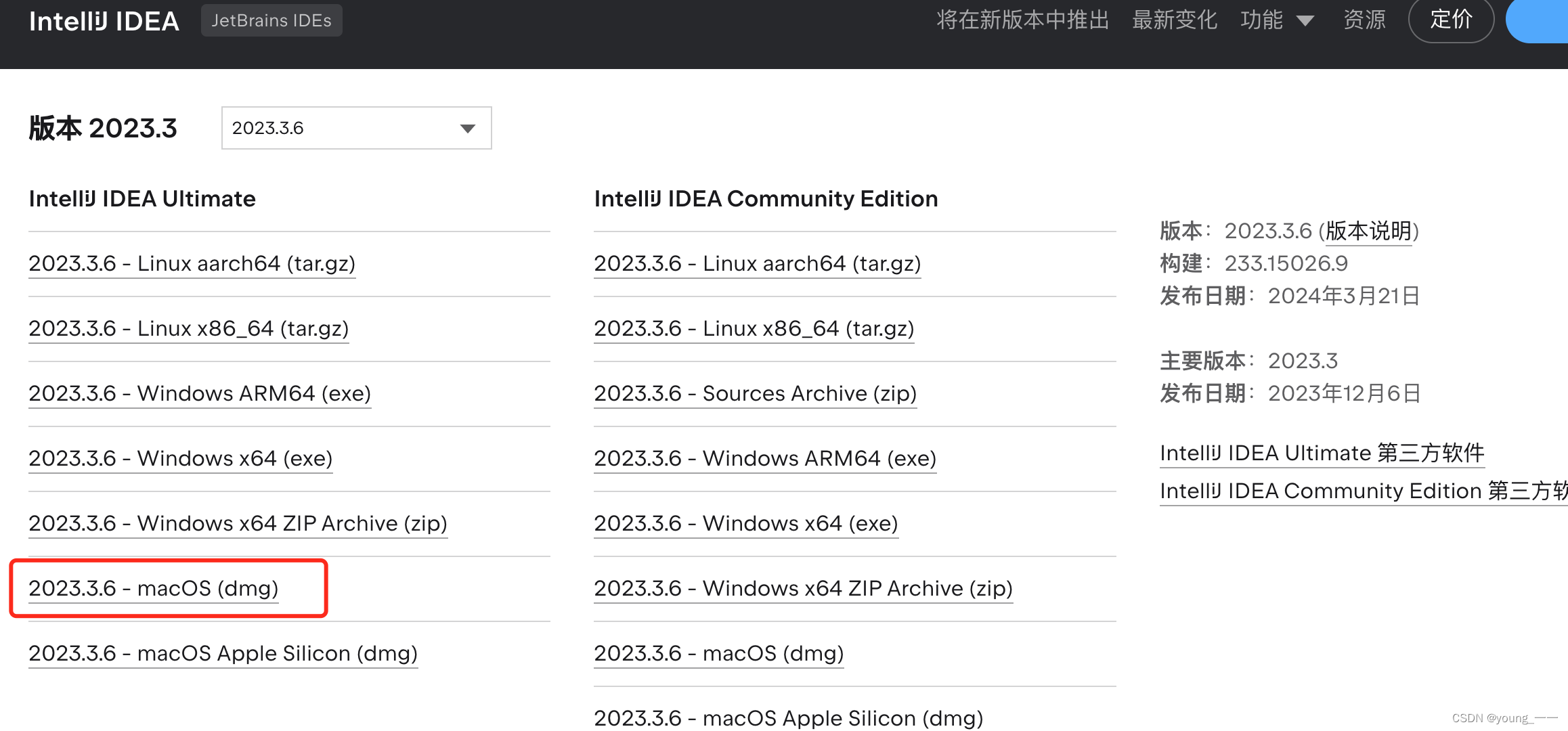Viewport: 1568px width, 731px height.
Task: Download Community Sources Archive (zip)
Action: point(755,393)
